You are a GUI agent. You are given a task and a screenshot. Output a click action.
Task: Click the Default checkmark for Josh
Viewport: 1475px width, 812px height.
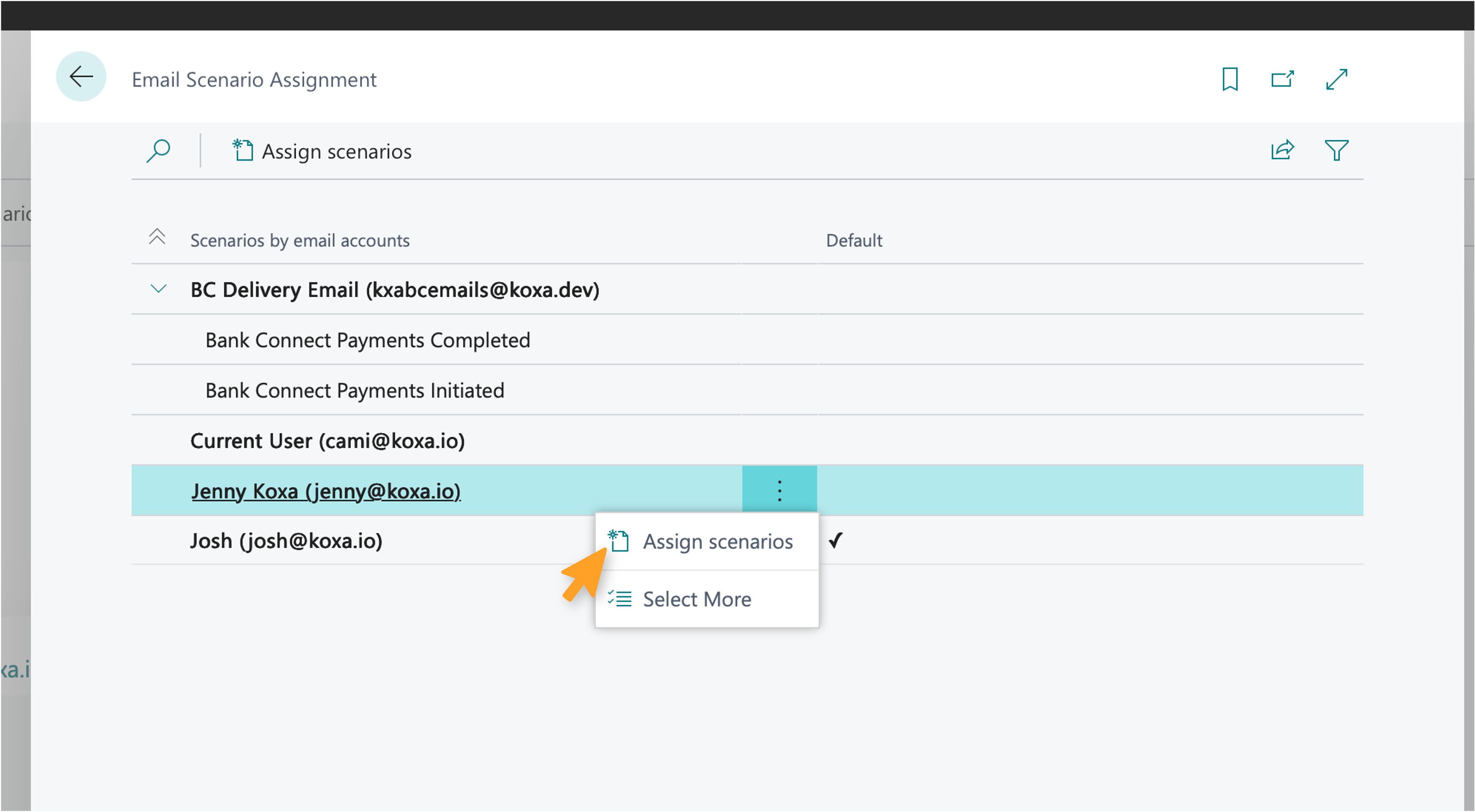(x=835, y=540)
